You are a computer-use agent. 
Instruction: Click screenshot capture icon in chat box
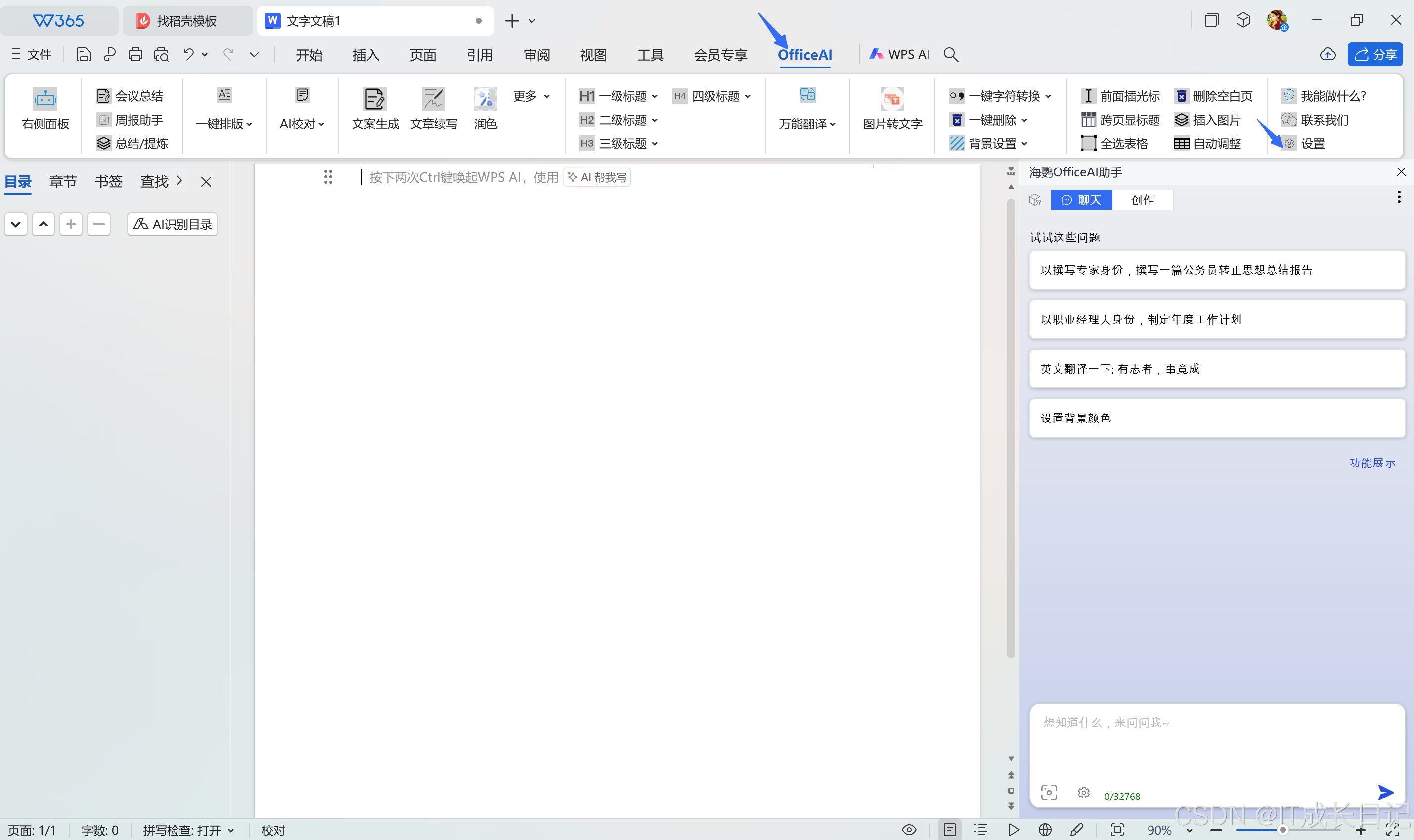click(1048, 793)
